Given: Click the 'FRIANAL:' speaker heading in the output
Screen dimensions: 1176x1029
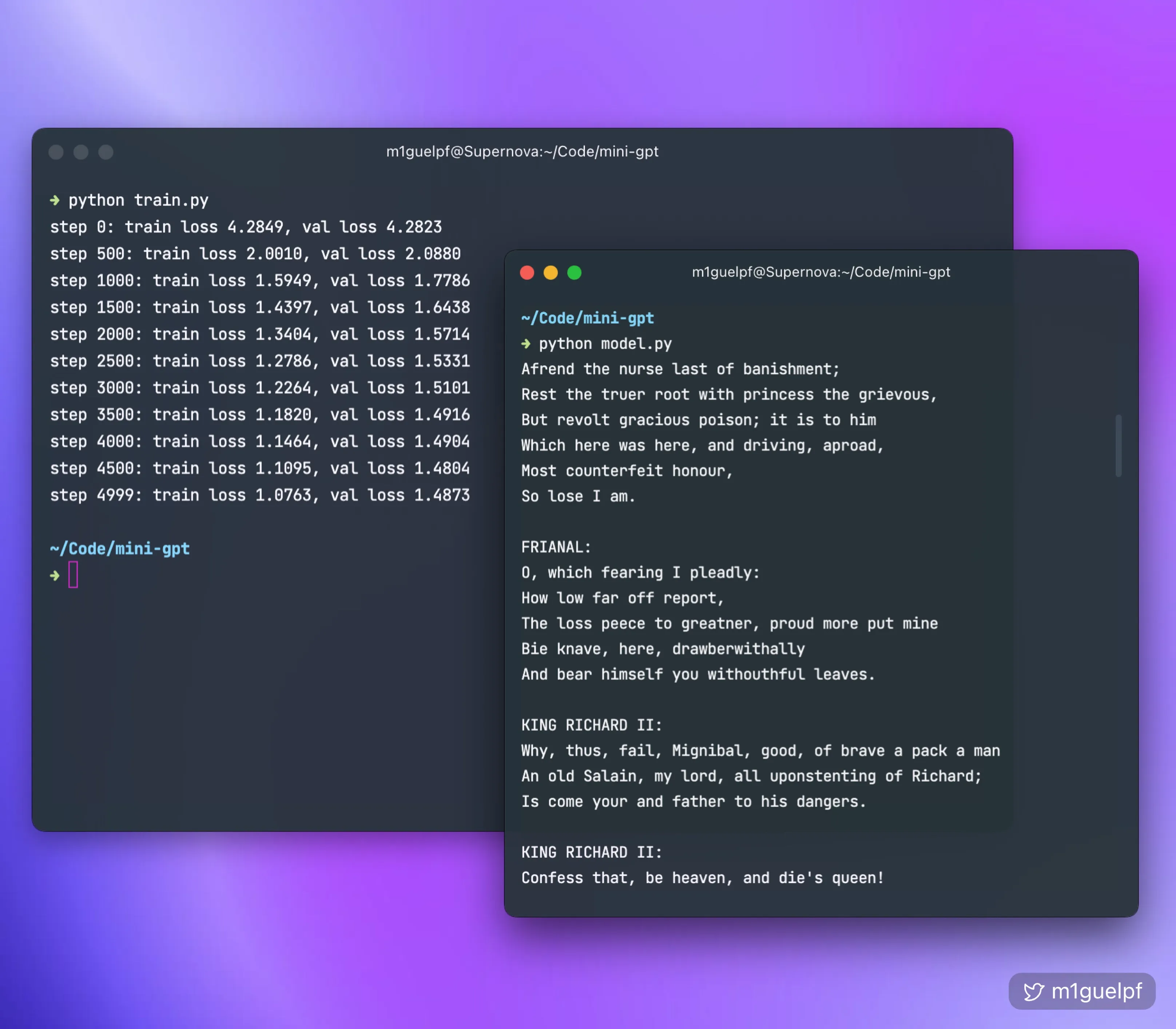Looking at the screenshot, I should tap(556, 547).
